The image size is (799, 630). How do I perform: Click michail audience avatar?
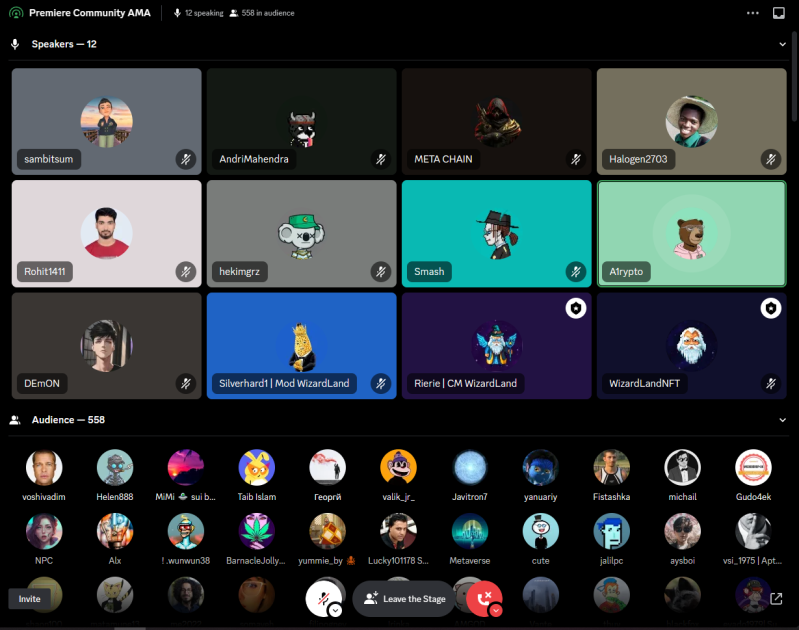tap(682, 467)
